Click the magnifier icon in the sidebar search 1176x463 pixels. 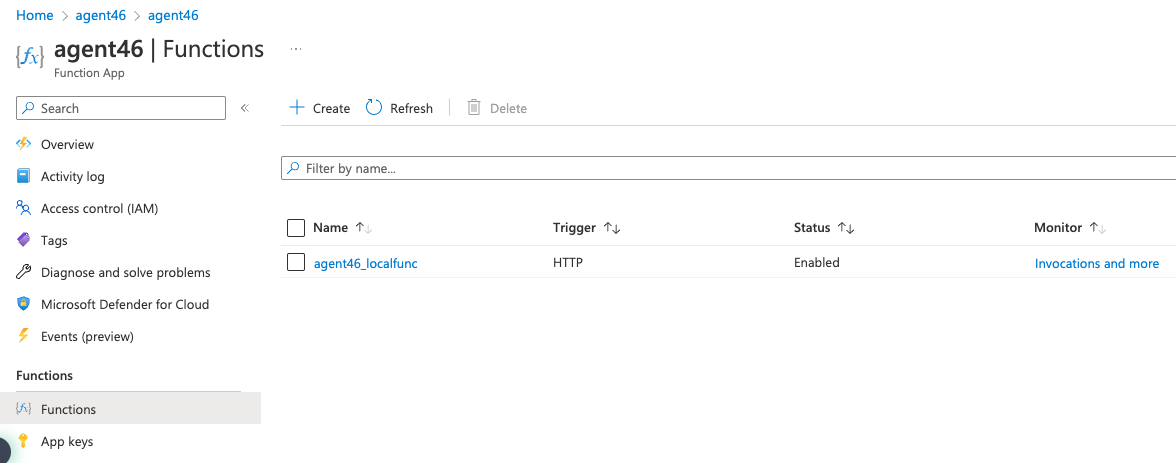pyautogui.click(x=28, y=108)
